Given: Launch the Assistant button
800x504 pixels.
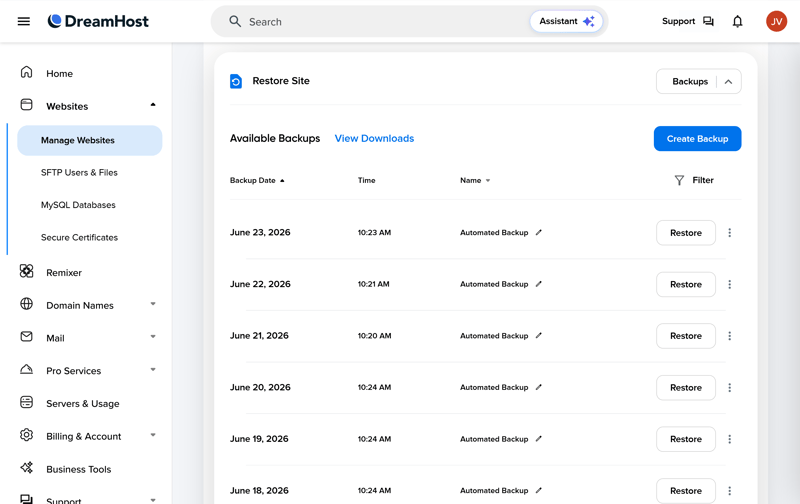Looking at the screenshot, I should point(566,21).
